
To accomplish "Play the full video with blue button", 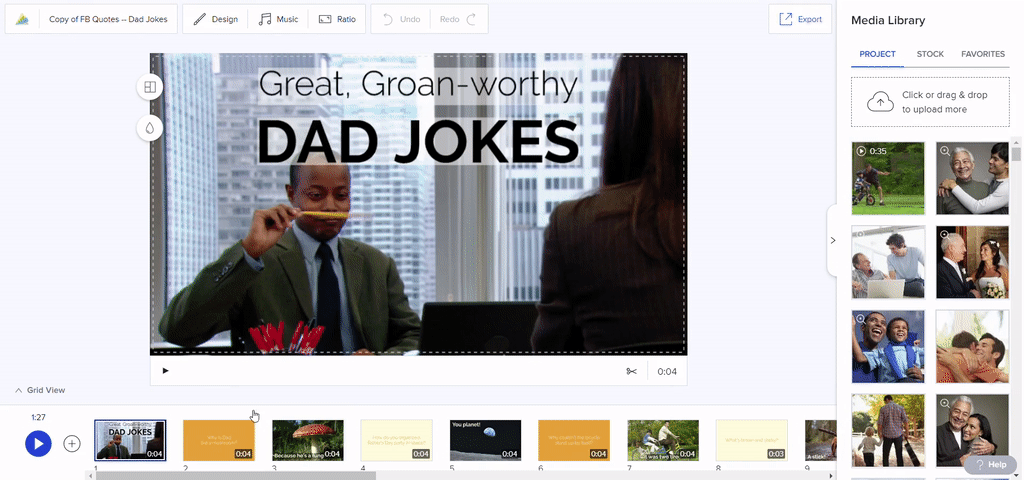I will click(x=39, y=443).
